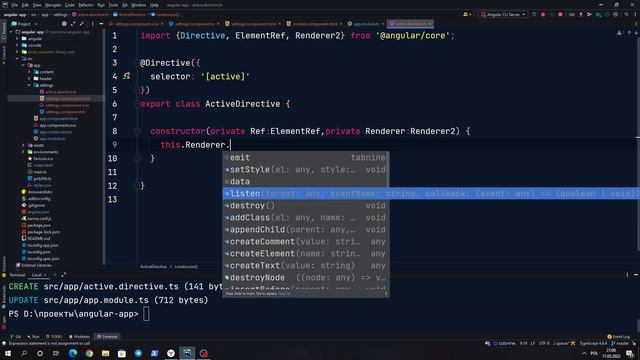Choose addClass in the completion popup
Image resolution: width=640 pixels, height=360 pixels.
[306, 218]
